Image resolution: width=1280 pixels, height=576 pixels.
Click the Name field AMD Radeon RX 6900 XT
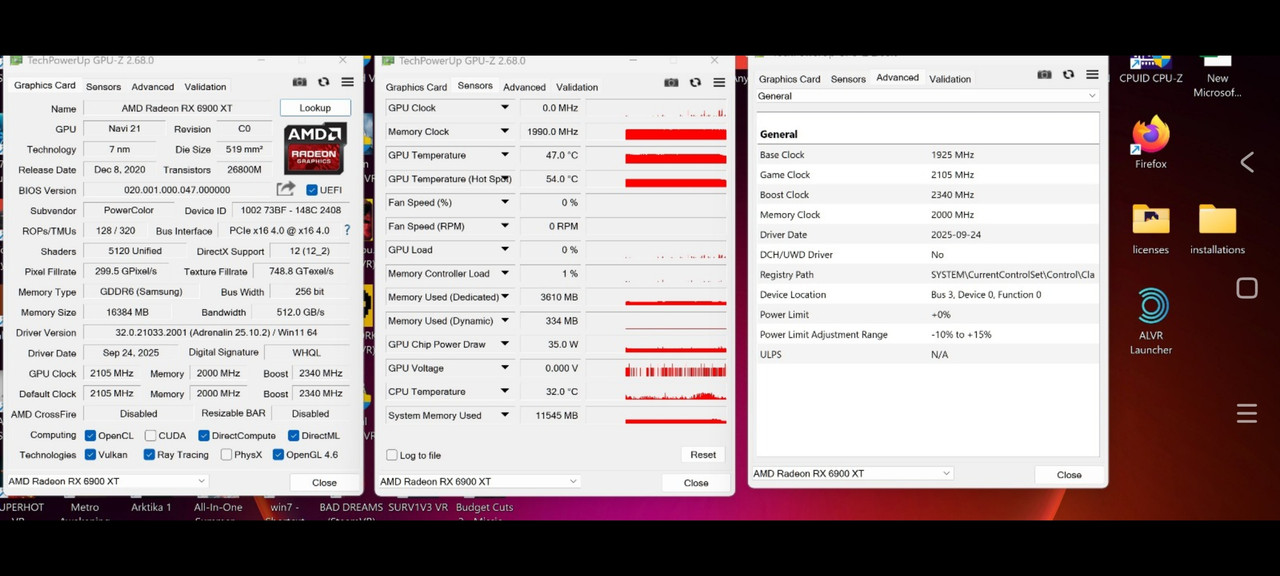(176, 108)
